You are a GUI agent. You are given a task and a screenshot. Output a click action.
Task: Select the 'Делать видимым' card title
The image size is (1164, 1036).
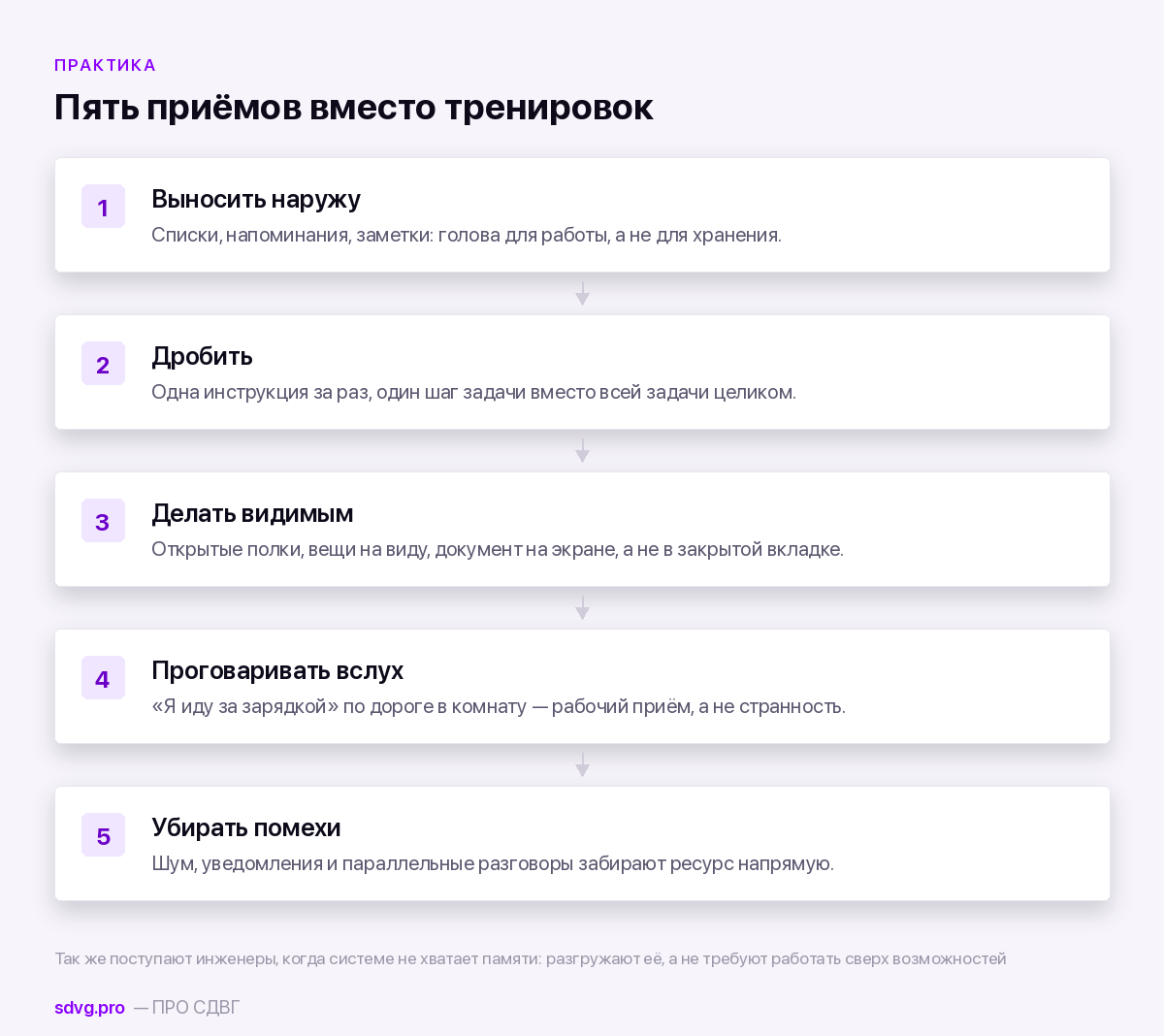point(252,513)
